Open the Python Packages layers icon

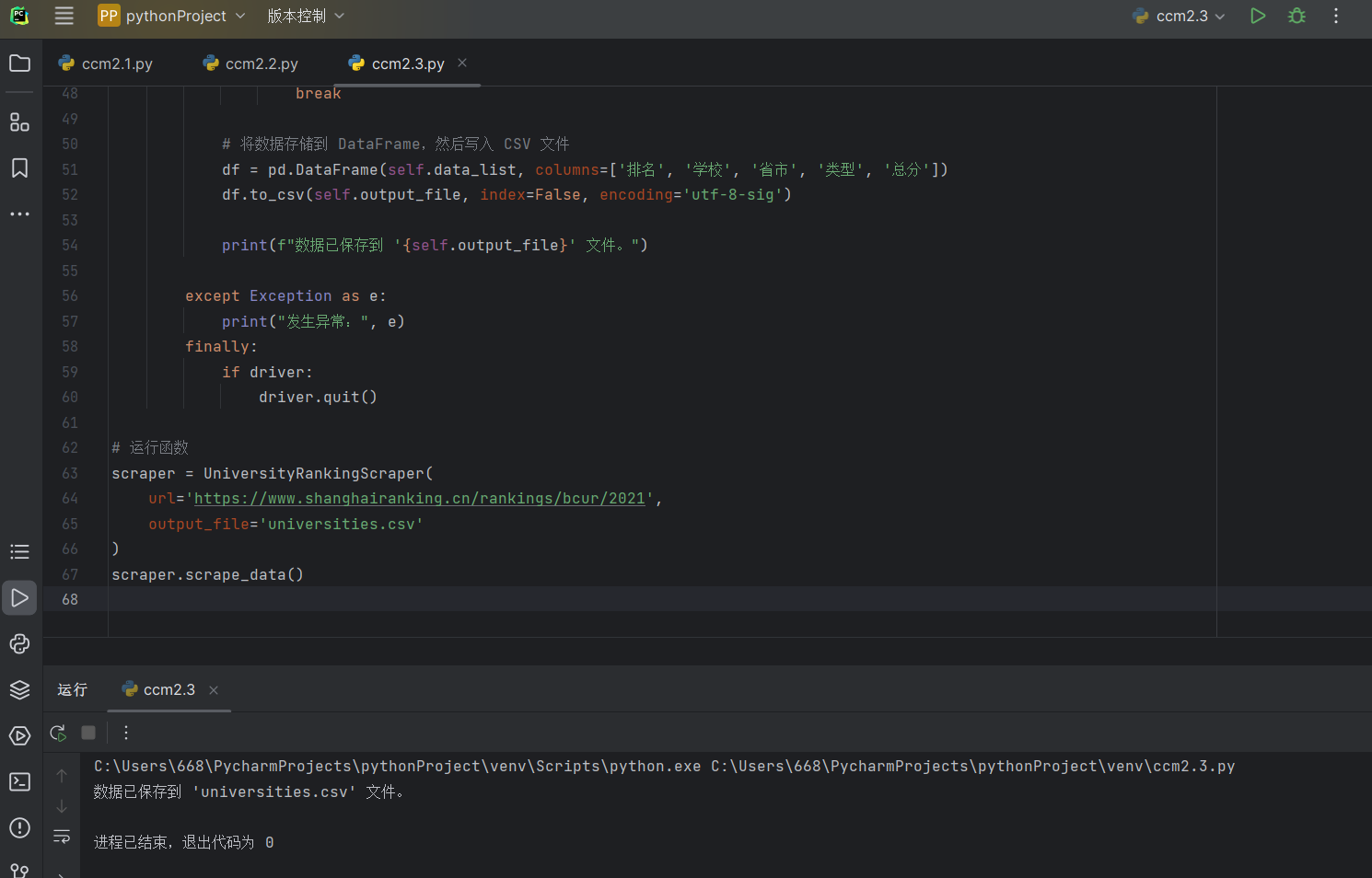[19, 690]
